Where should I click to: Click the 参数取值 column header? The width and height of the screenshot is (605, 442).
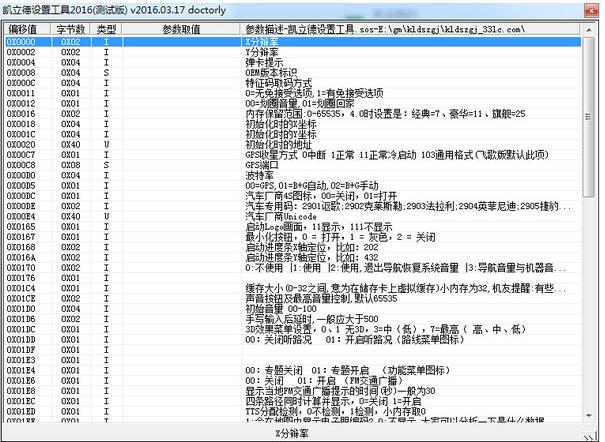(x=182, y=29)
